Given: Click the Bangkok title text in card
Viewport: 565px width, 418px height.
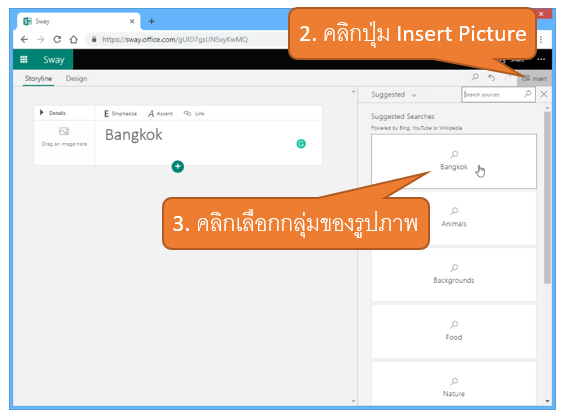Looking at the screenshot, I should pyautogui.click(x=134, y=135).
